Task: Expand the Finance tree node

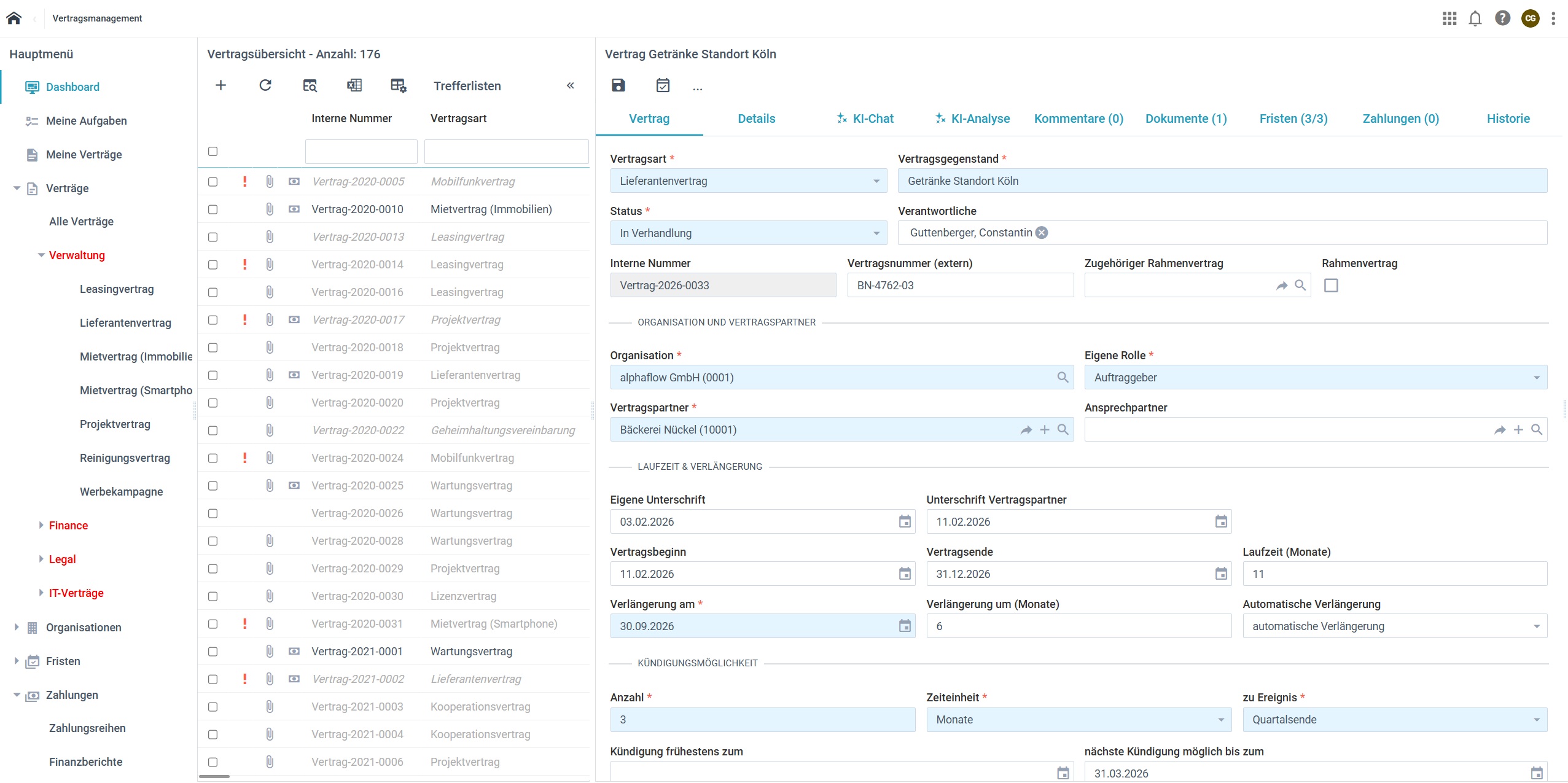Action: tap(41, 525)
